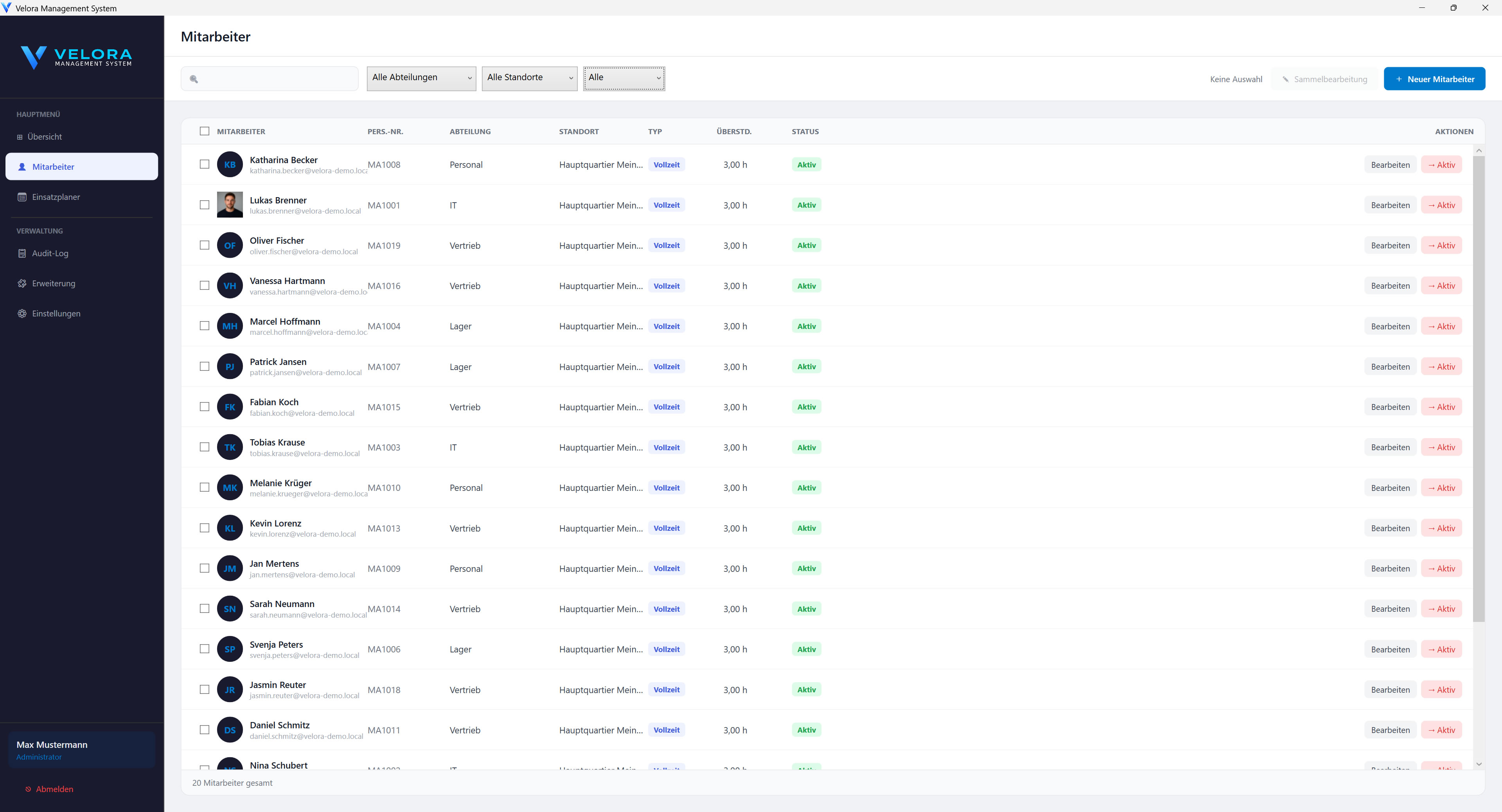1502x812 pixels.
Task: Click the Übersicht grid icon in sidebar
Action: click(x=20, y=137)
